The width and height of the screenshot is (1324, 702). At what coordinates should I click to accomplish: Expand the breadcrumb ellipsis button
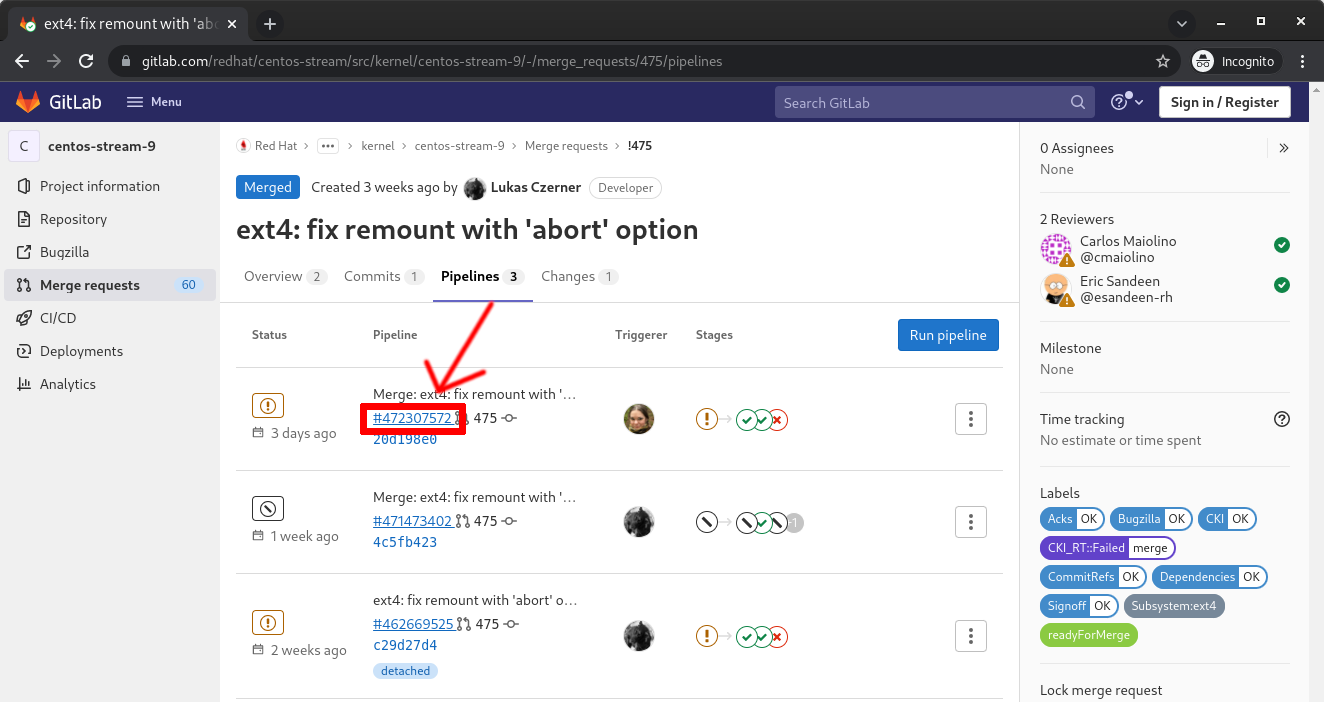(327, 146)
